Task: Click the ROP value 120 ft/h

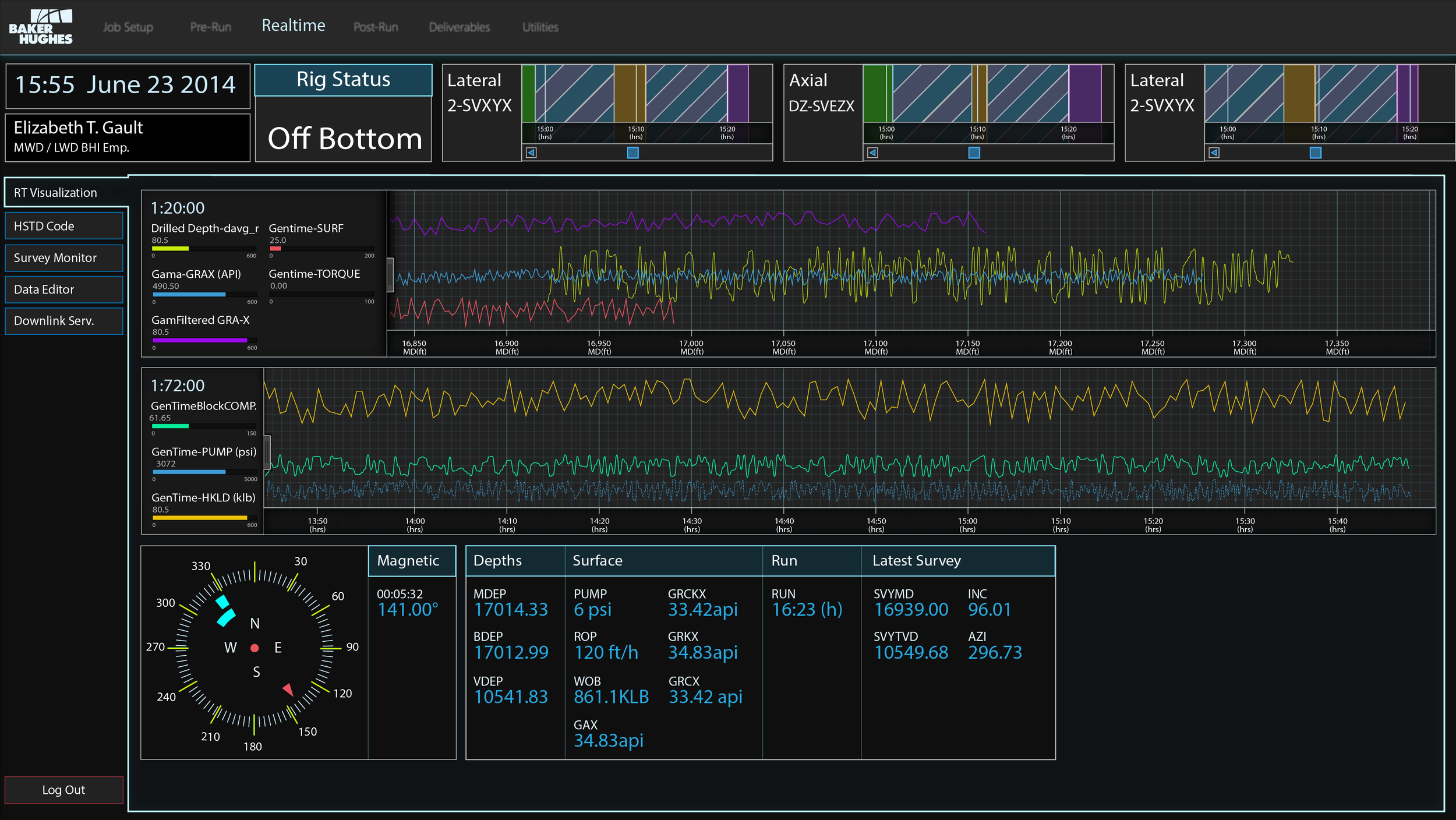Action: (606, 652)
